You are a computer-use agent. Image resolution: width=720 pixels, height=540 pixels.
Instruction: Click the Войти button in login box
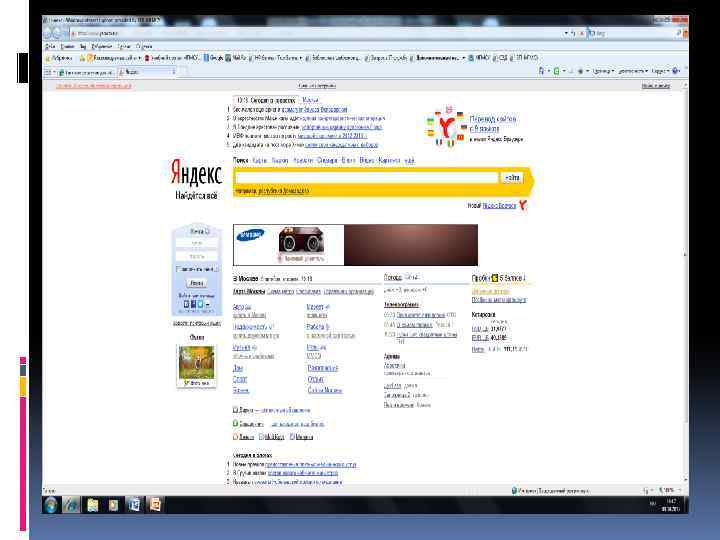tap(197, 283)
